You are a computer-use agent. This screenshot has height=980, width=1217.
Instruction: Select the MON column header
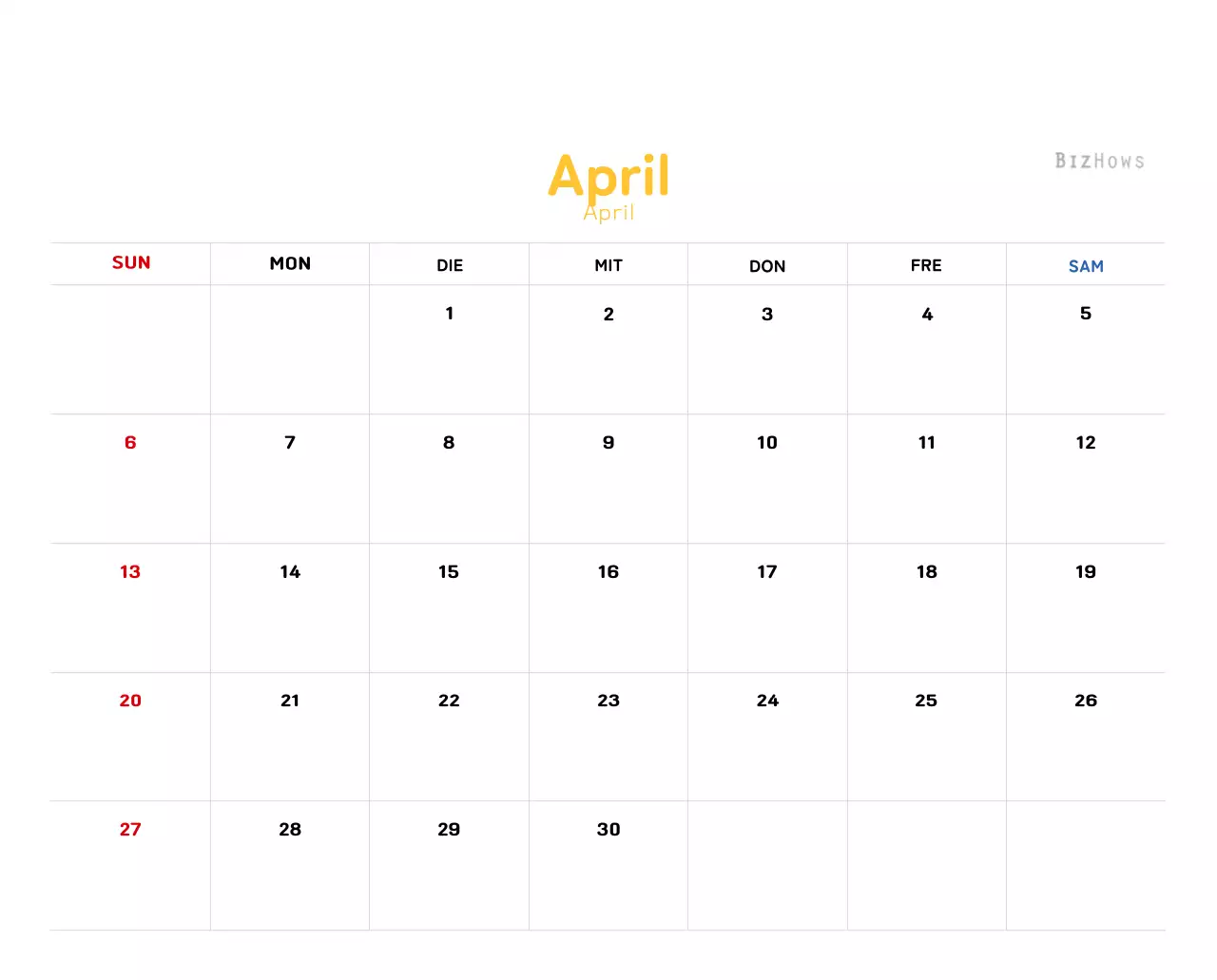290,263
